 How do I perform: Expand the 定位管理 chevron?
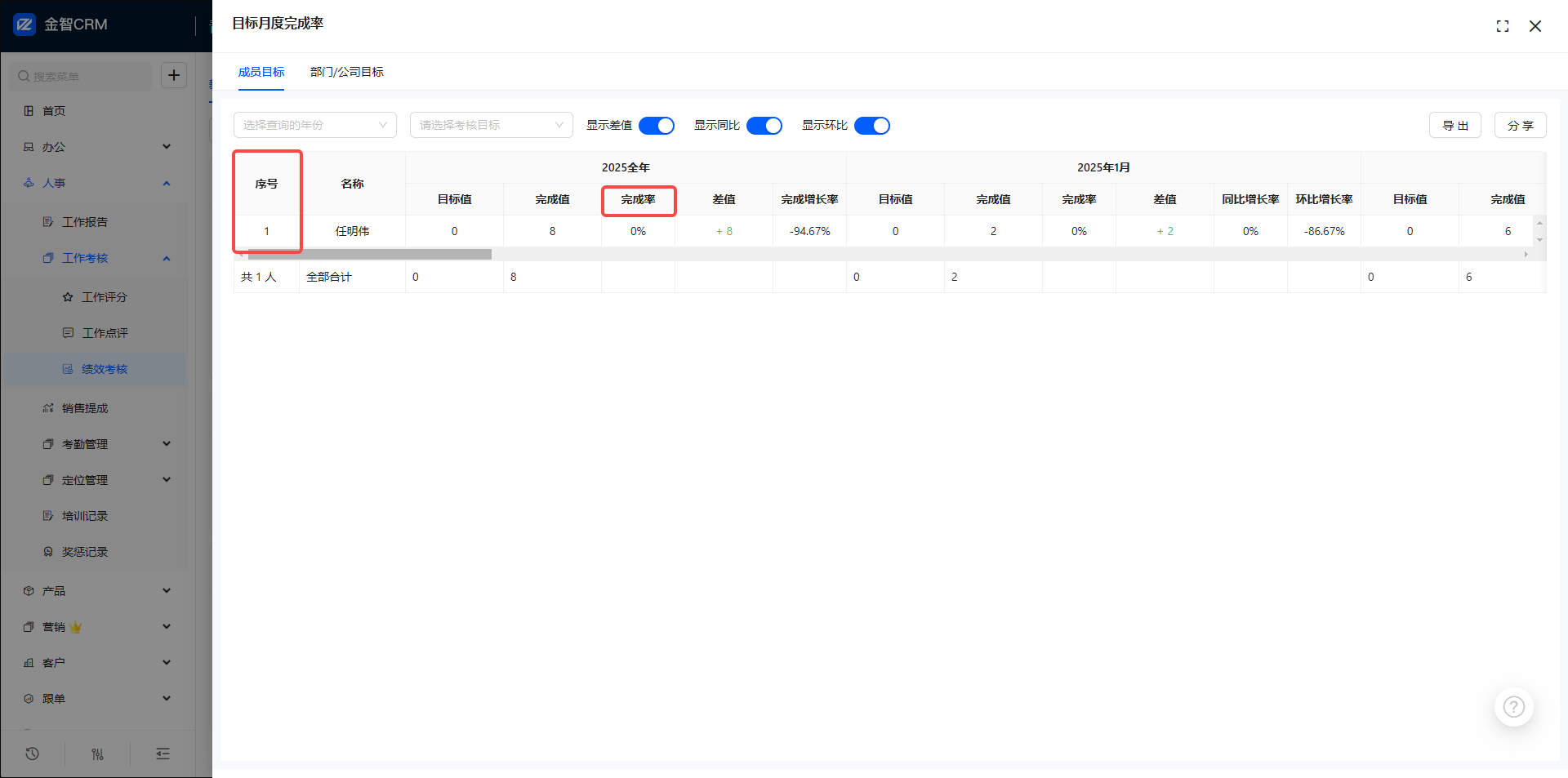[167, 480]
